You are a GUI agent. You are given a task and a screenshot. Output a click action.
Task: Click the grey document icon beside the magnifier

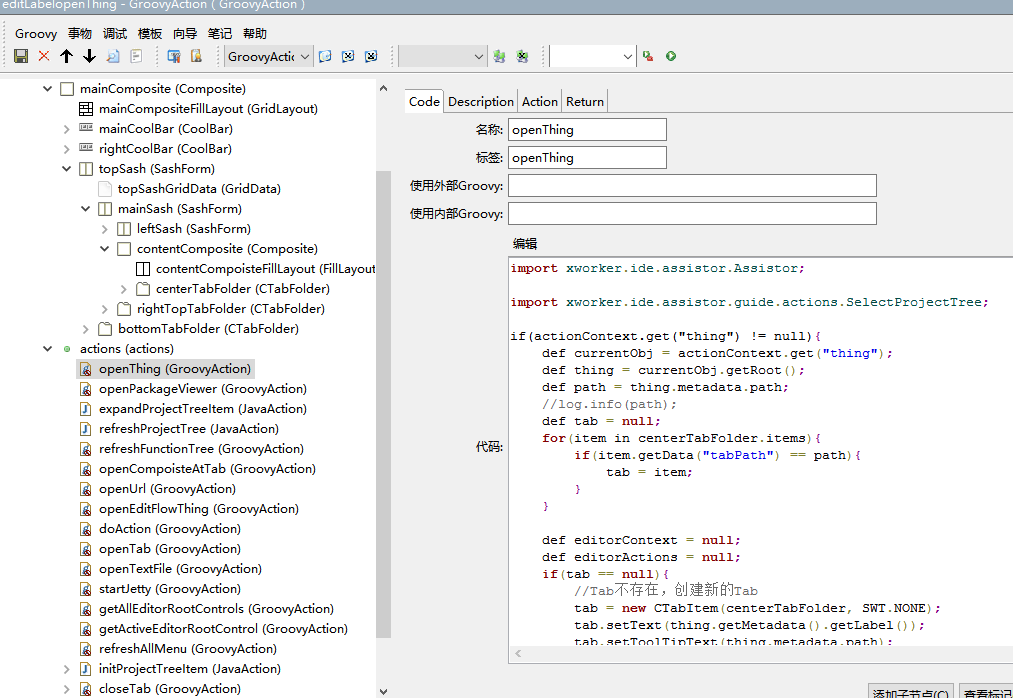click(136, 56)
